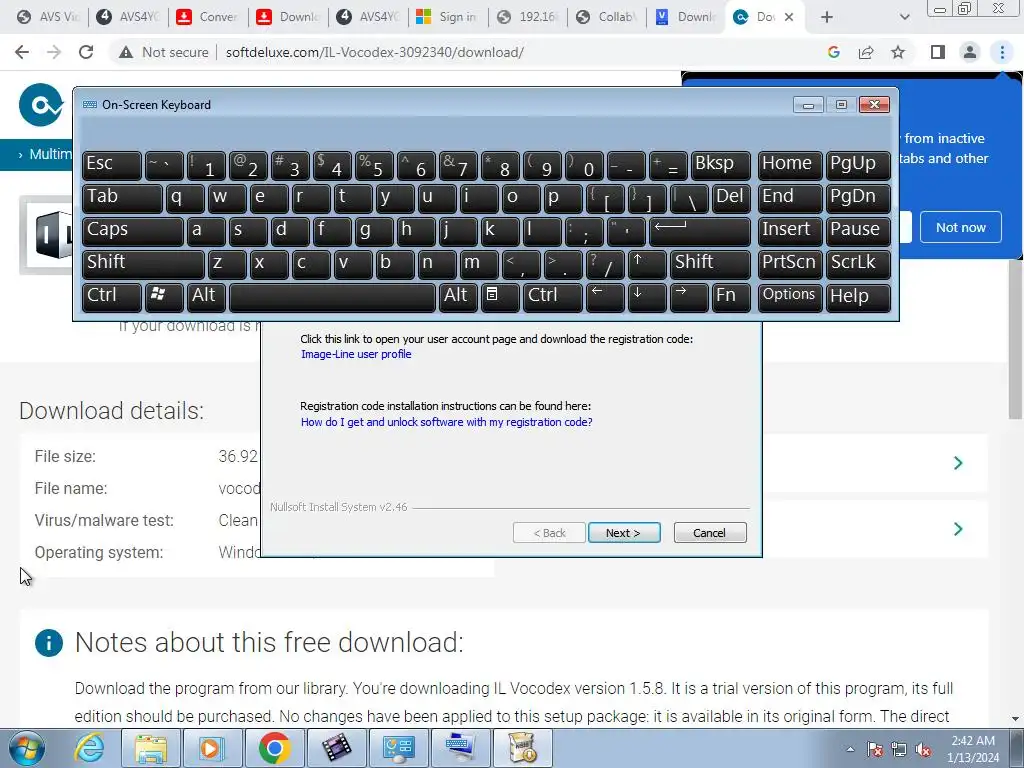Open the Chrome profile avatar
Viewport: 1024px width, 768px height.
pyautogui.click(x=970, y=52)
